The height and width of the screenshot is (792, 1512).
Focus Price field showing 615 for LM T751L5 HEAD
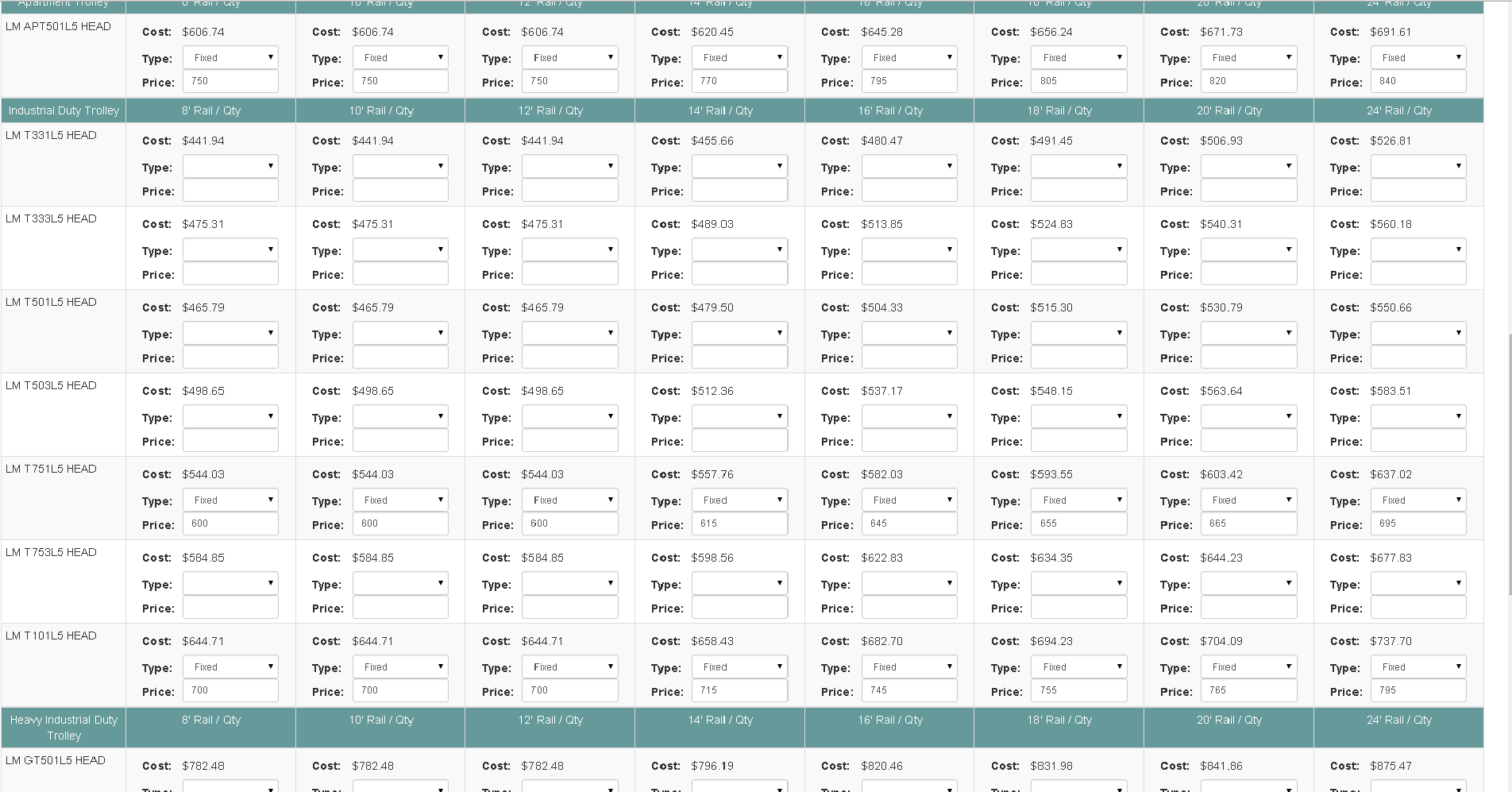pos(739,523)
